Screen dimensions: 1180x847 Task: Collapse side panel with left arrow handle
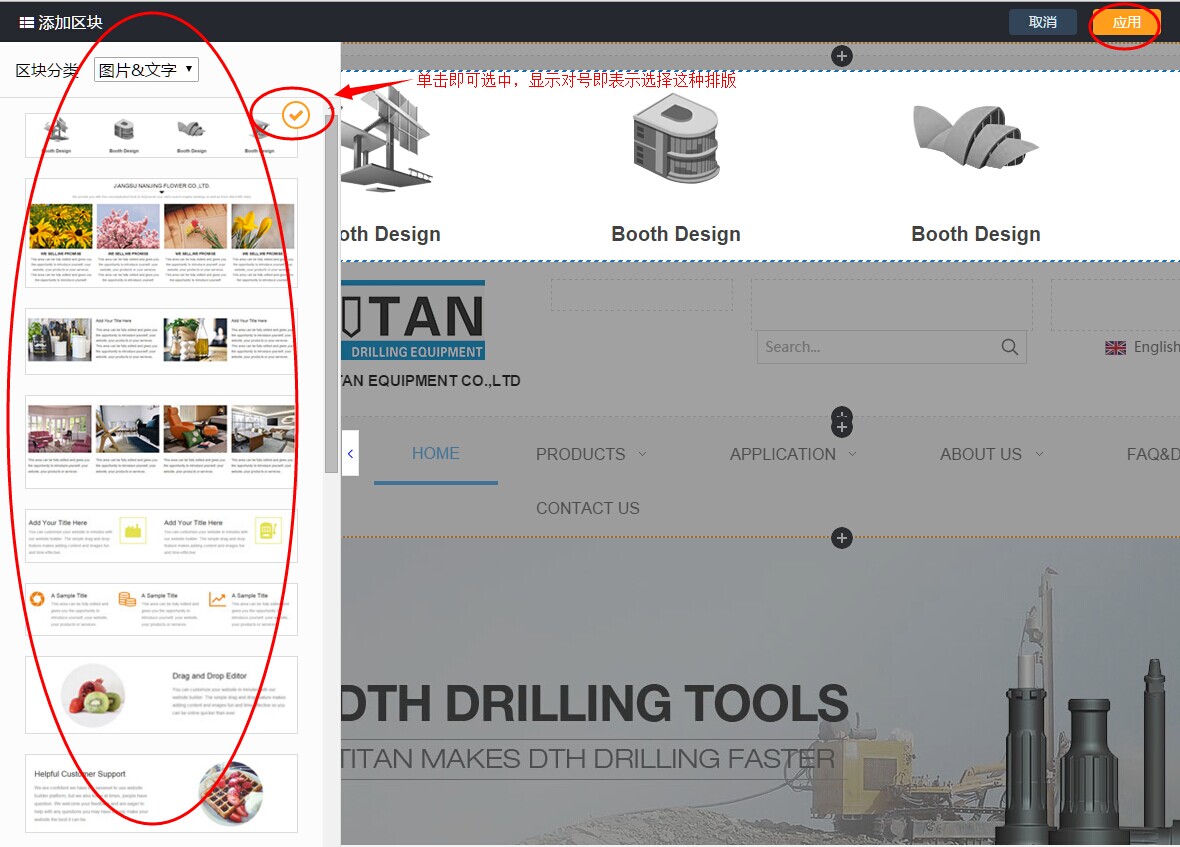point(350,453)
